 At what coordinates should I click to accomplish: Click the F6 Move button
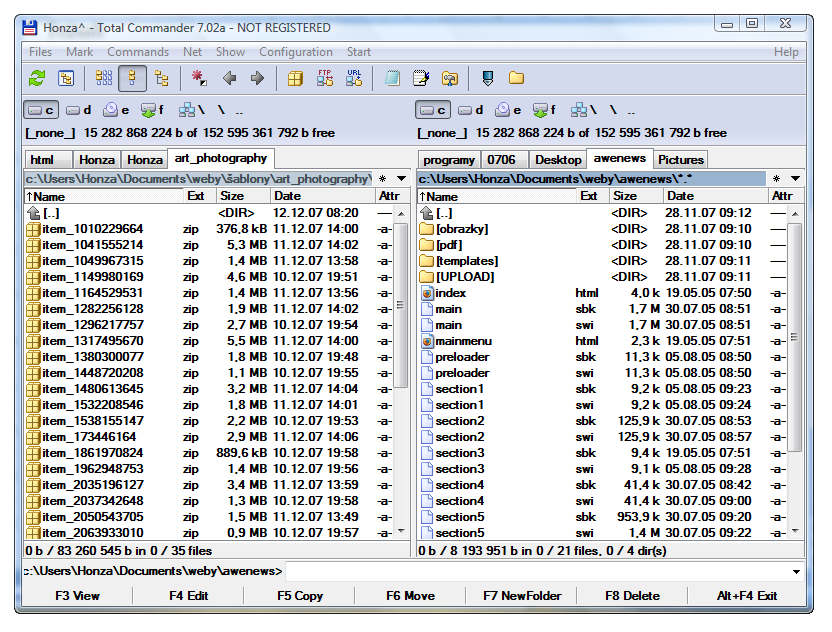tap(411, 596)
